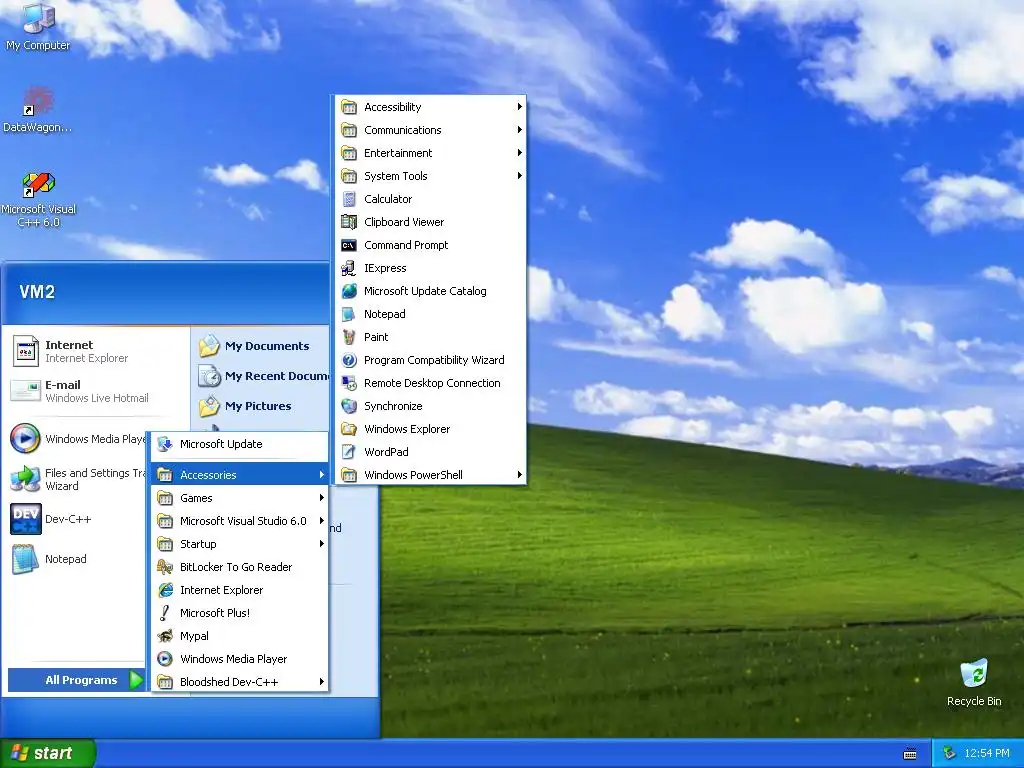Launch Paint icon
Image resolution: width=1024 pixels, height=768 pixels.
(x=349, y=337)
